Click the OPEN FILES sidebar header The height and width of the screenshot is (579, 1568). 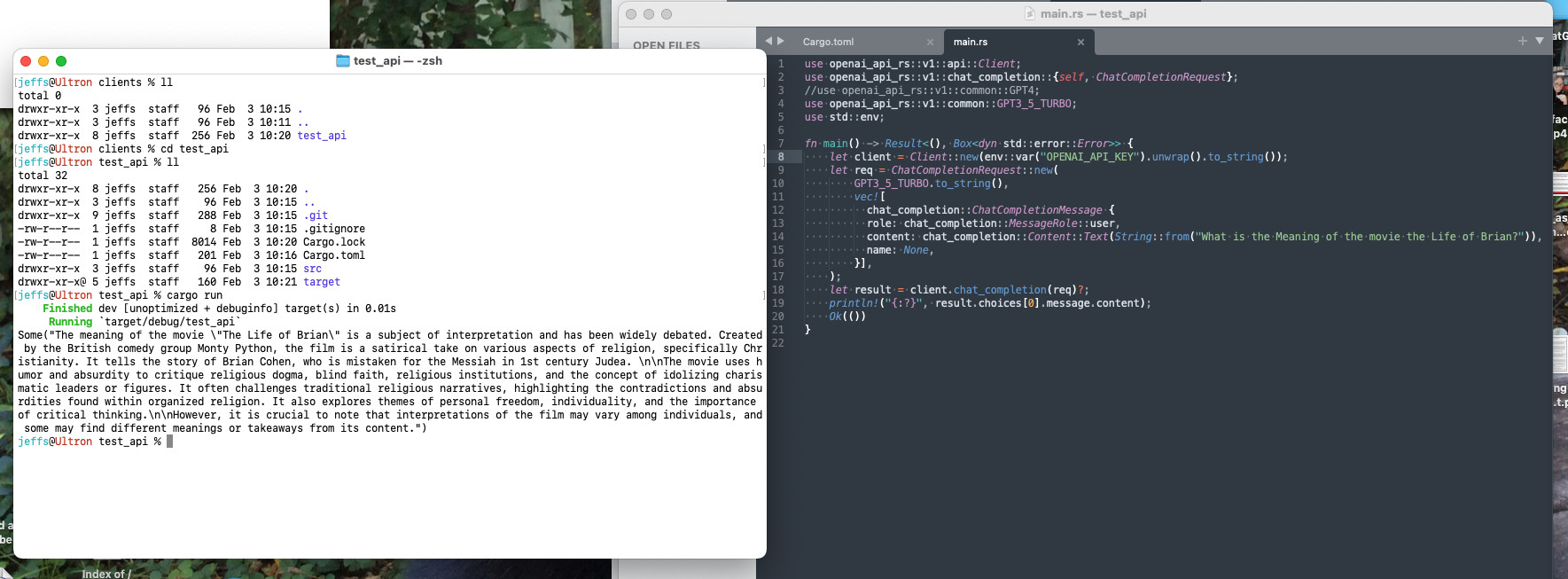pos(667,45)
